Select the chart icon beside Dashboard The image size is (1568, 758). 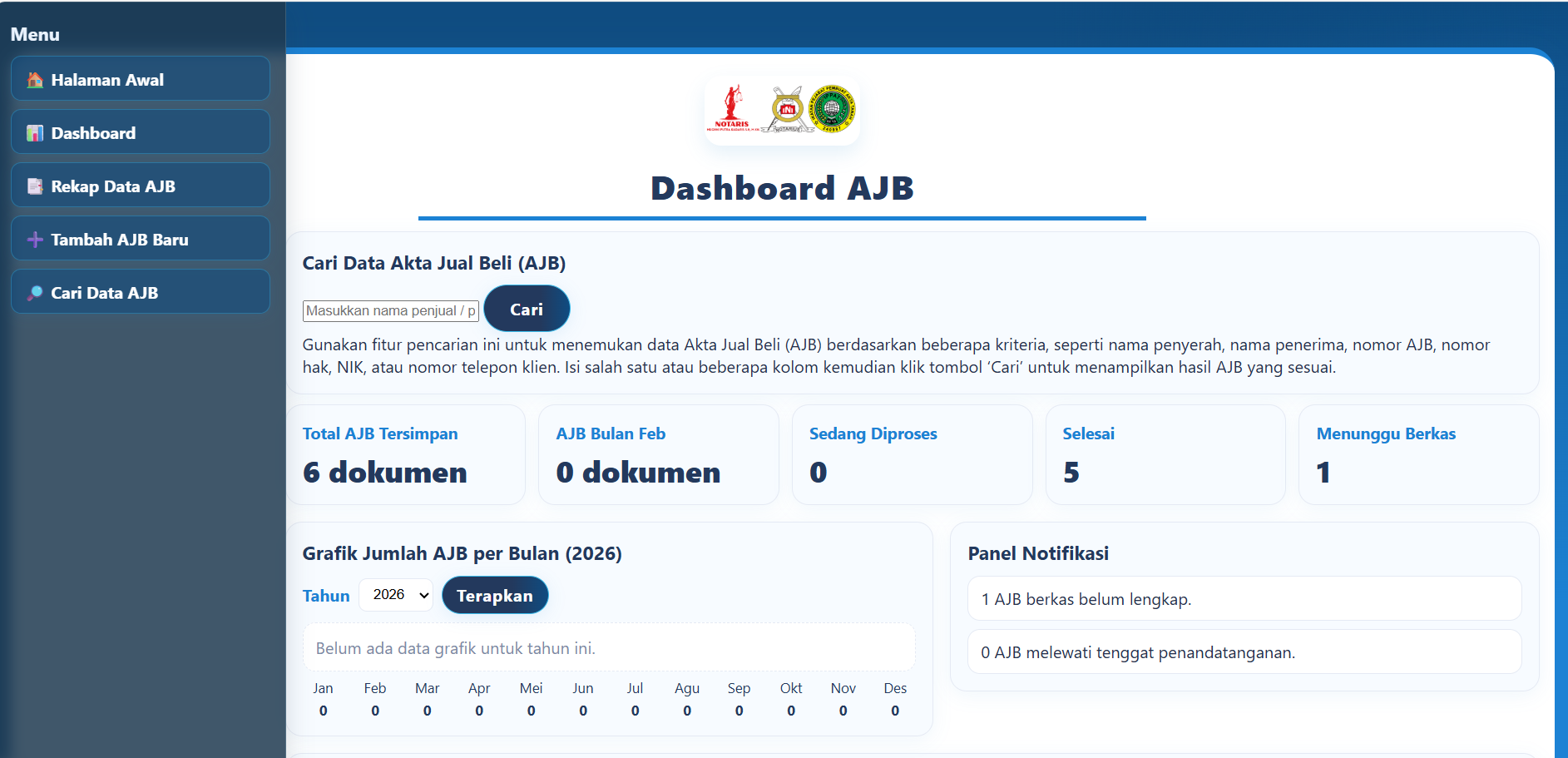click(x=34, y=132)
